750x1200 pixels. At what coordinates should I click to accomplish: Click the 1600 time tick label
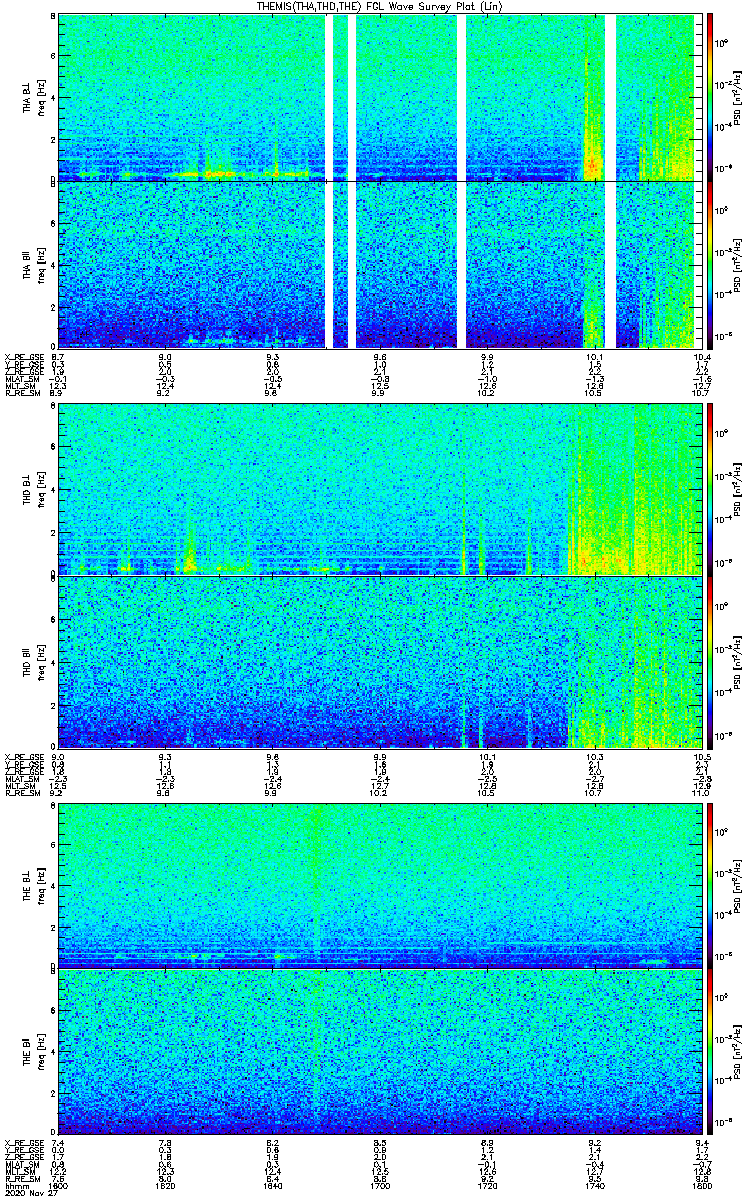[x=60, y=1185]
